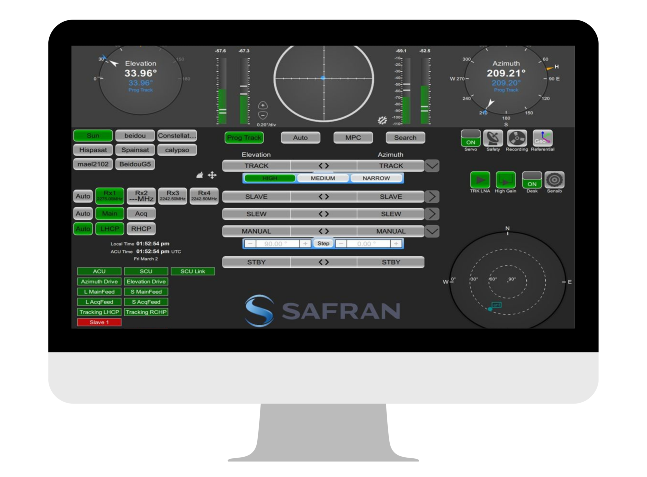The height and width of the screenshot is (477, 647).
Task: Select the RHCP polarization option
Action: point(141,229)
